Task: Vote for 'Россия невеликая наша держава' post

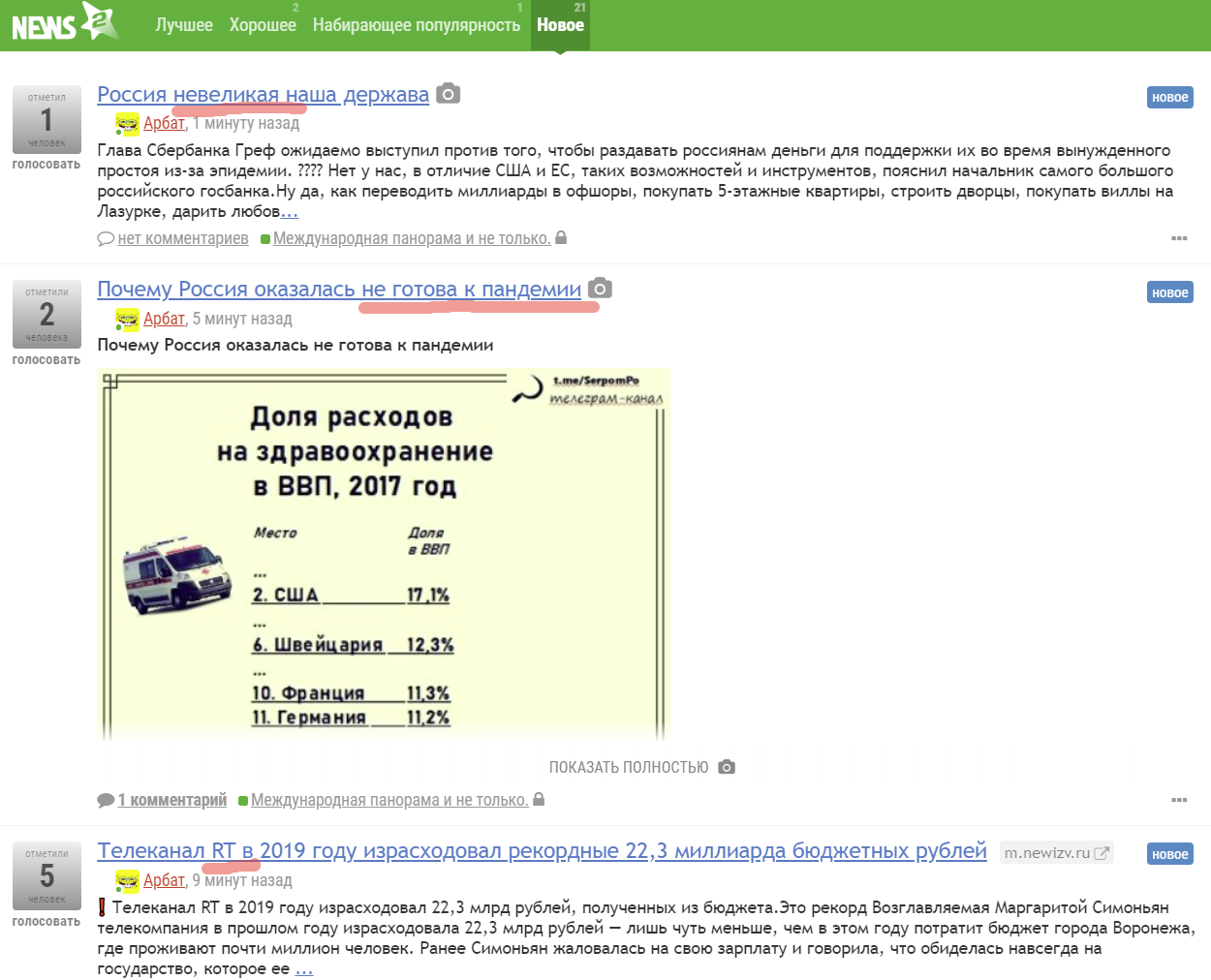Action: [47, 165]
